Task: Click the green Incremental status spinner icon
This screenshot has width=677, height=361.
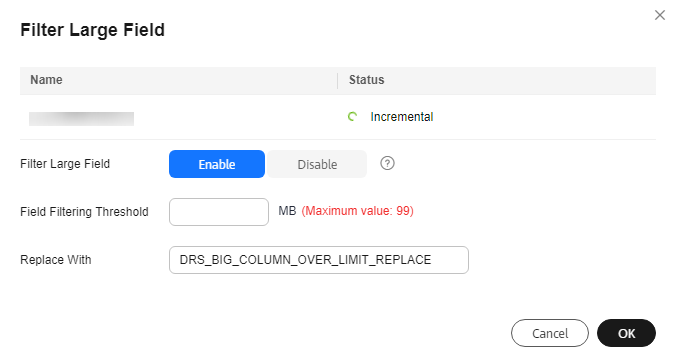Action: tap(352, 117)
